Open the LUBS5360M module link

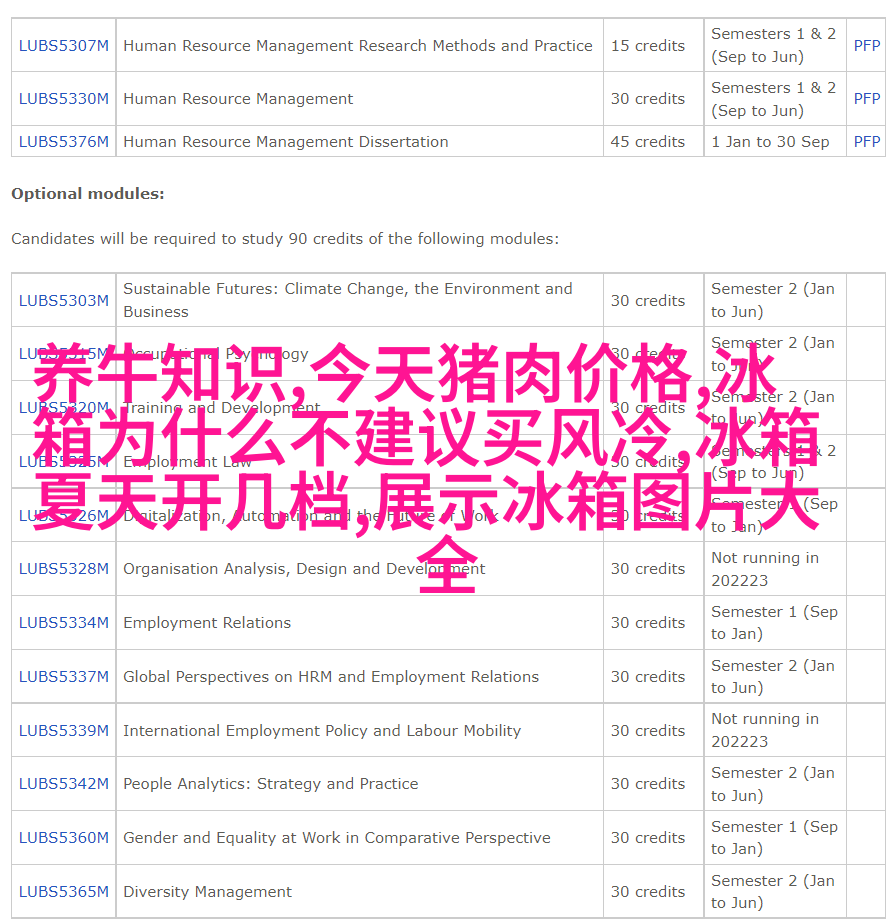click(x=64, y=837)
